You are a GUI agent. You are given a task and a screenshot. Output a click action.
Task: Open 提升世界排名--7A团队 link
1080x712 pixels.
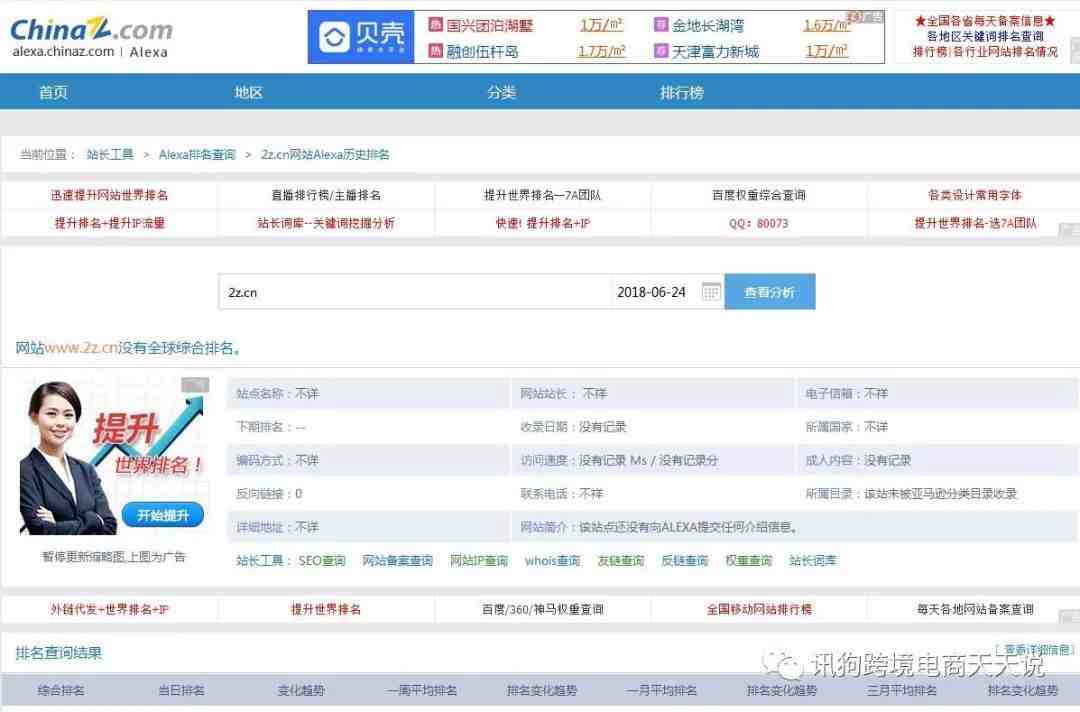tap(542, 195)
